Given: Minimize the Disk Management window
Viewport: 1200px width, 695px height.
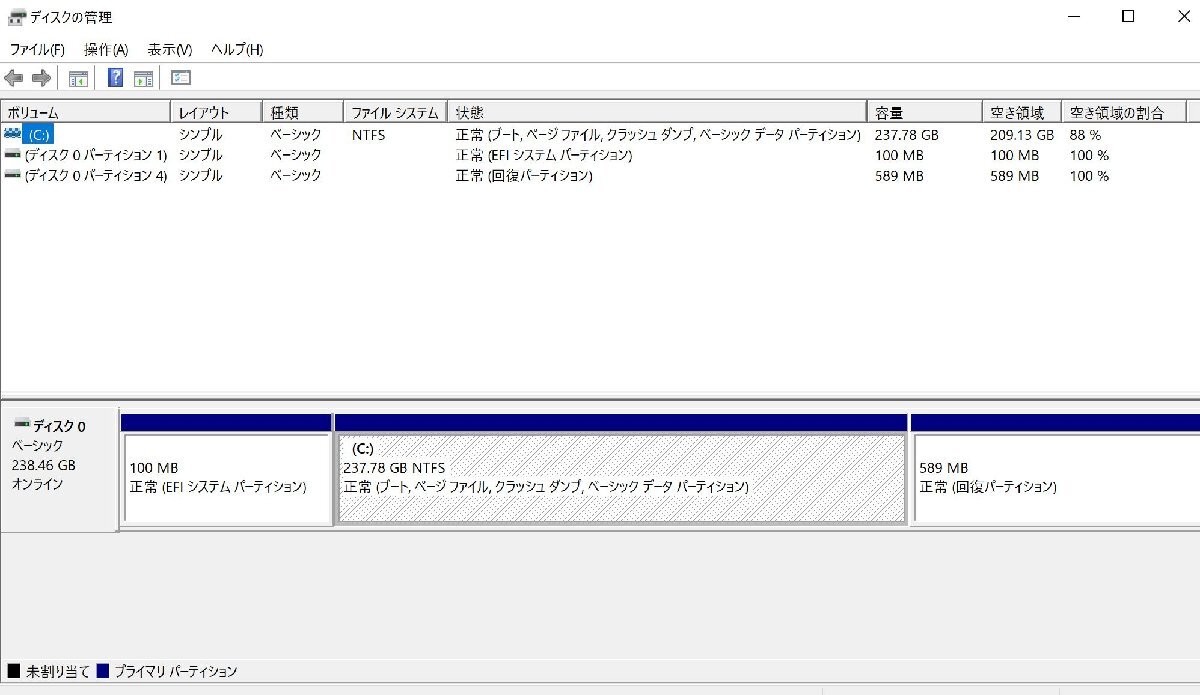Looking at the screenshot, I should point(1074,17).
